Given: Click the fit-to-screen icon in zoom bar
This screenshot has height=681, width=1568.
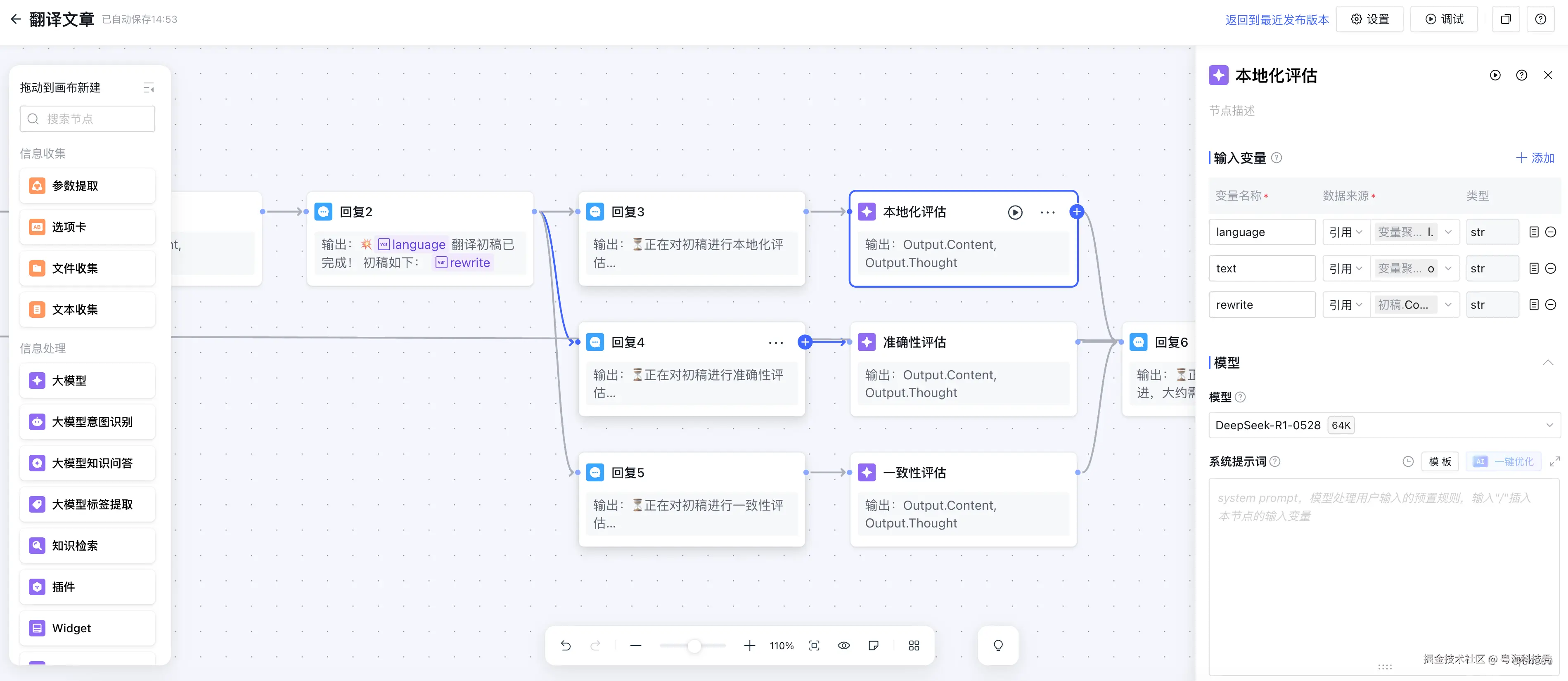Looking at the screenshot, I should [814, 646].
